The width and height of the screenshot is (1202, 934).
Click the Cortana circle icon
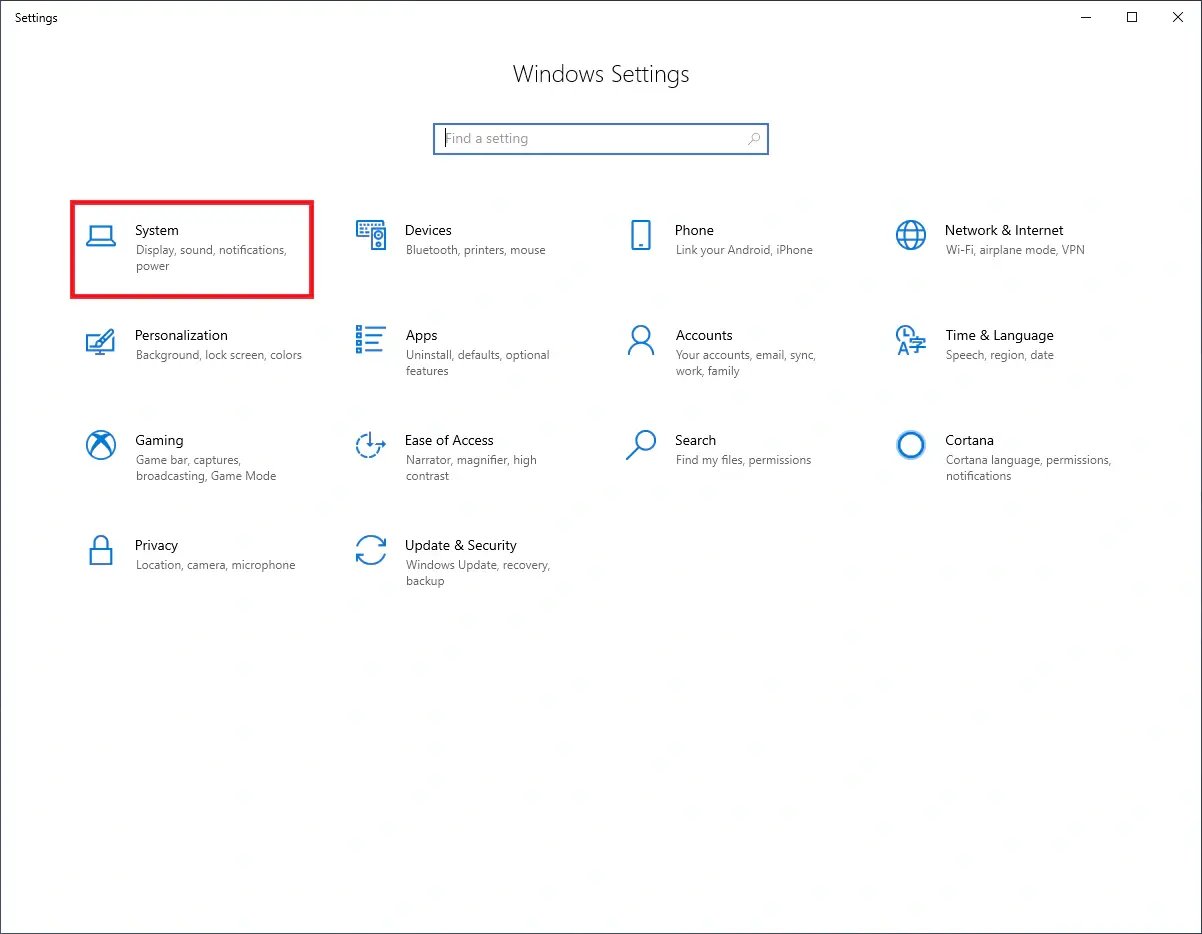pos(910,446)
